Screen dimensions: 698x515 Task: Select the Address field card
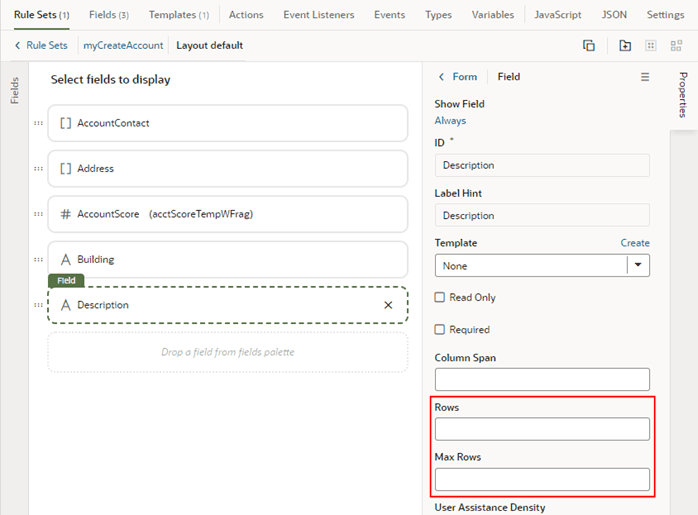(x=227, y=169)
